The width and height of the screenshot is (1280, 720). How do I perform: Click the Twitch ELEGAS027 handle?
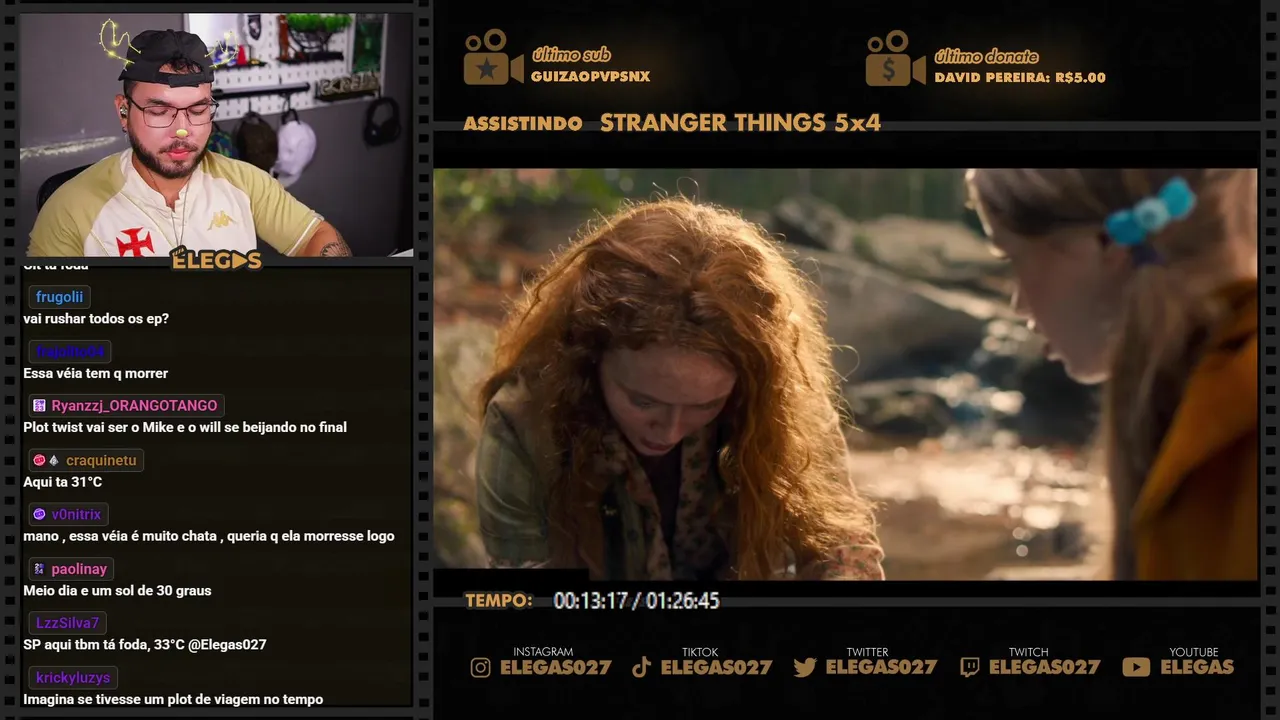click(x=1044, y=667)
